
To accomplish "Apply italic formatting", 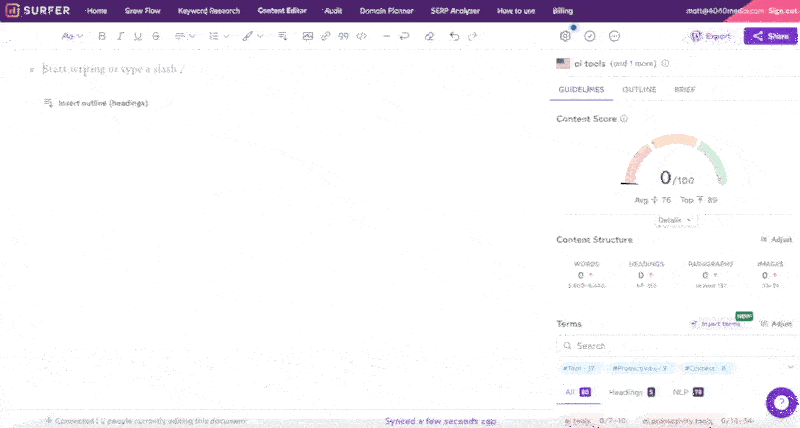I will (120, 36).
